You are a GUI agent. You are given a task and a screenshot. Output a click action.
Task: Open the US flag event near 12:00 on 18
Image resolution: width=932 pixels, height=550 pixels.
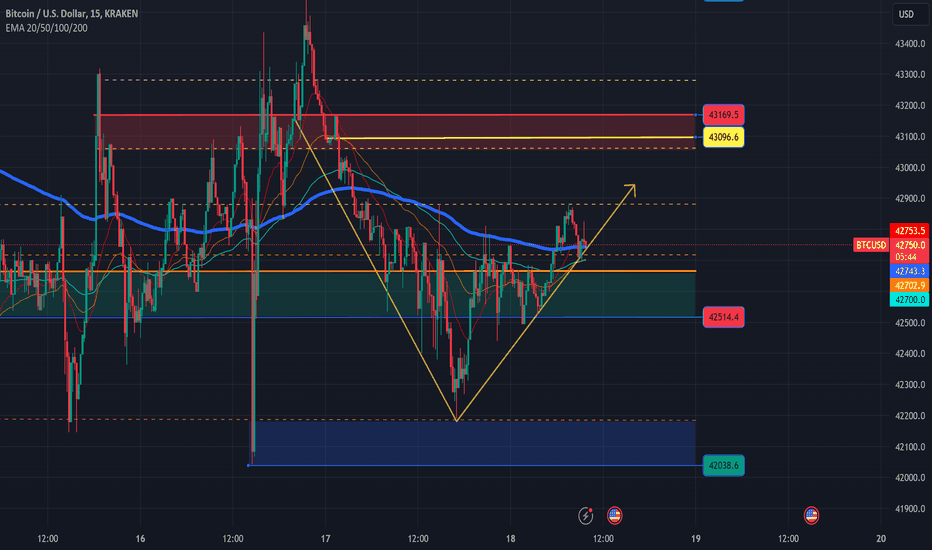point(615,516)
